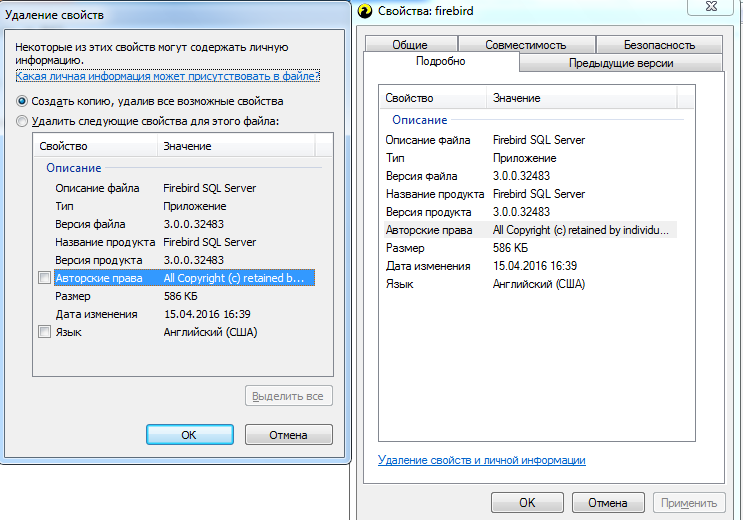The width and height of the screenshot is (743, 520).
Task: Select 'Тип' row in removal dialog
Action: tap(184, 206)
